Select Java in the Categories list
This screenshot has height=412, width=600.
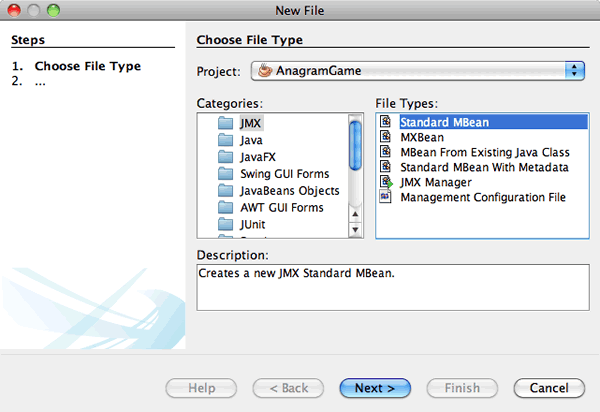[251, 140]
